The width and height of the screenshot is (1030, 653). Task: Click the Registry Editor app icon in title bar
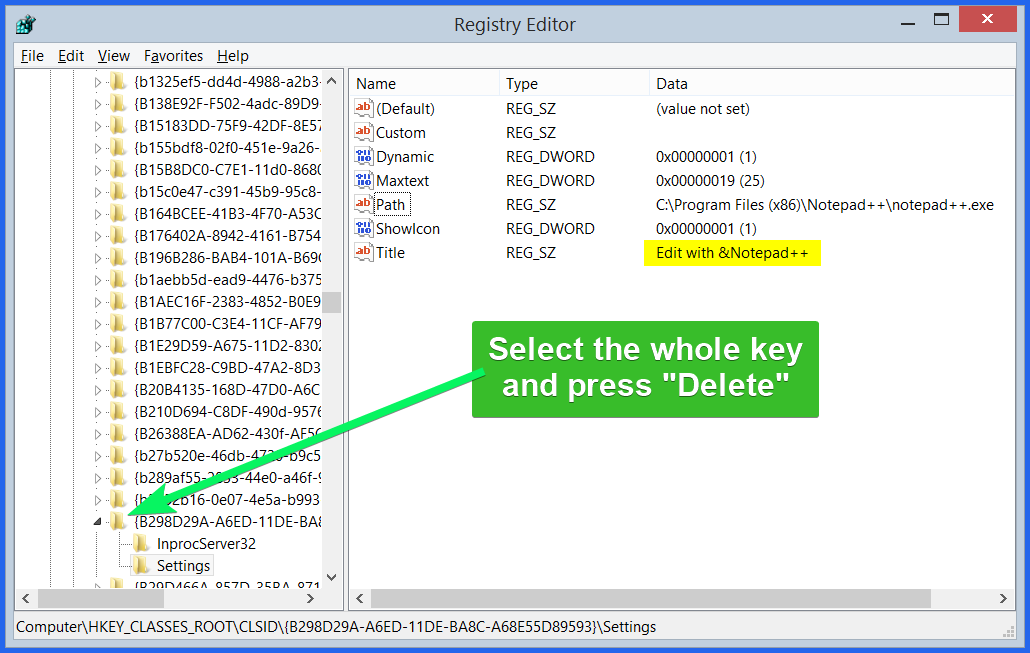25,24
